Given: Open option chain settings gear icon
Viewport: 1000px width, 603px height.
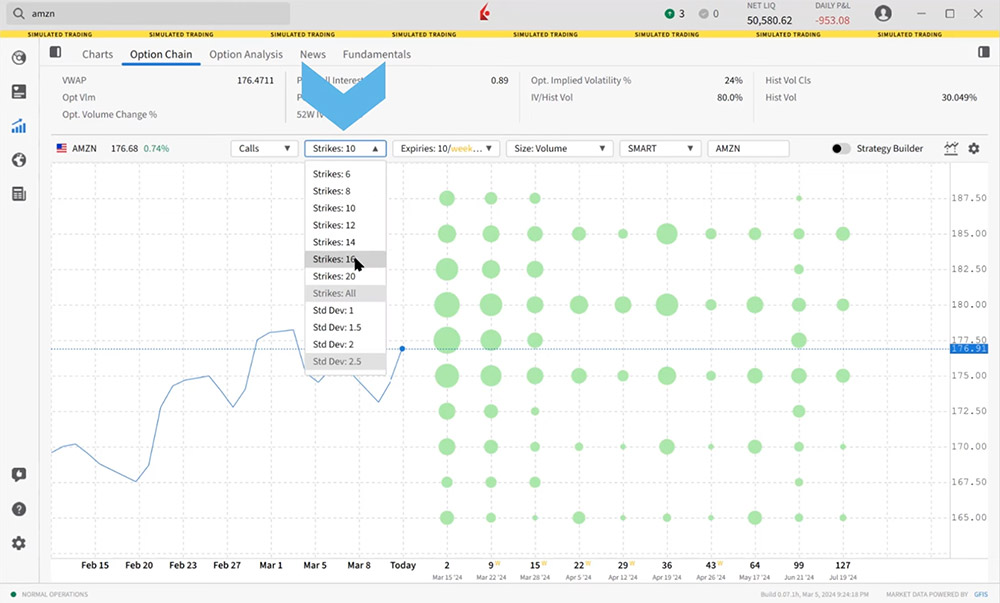Looking at the screenshot, I should pos(974,149).
